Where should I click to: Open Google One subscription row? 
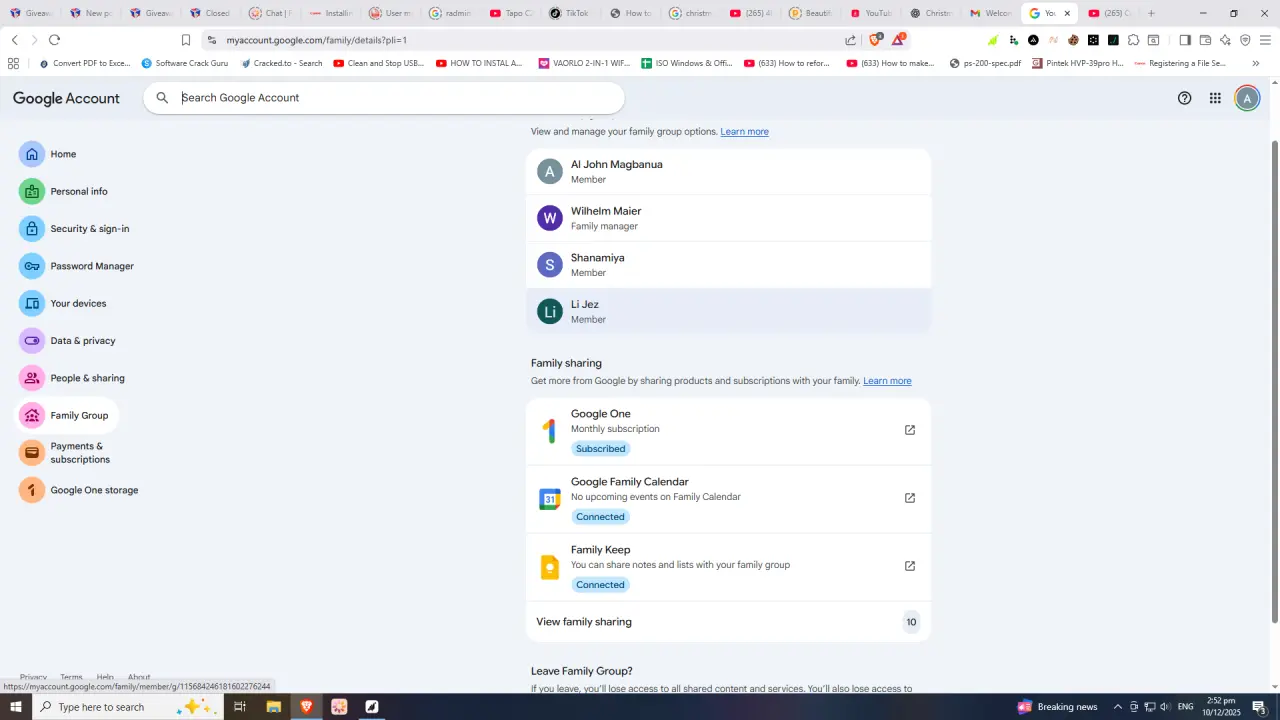click(x=728, y=431)
